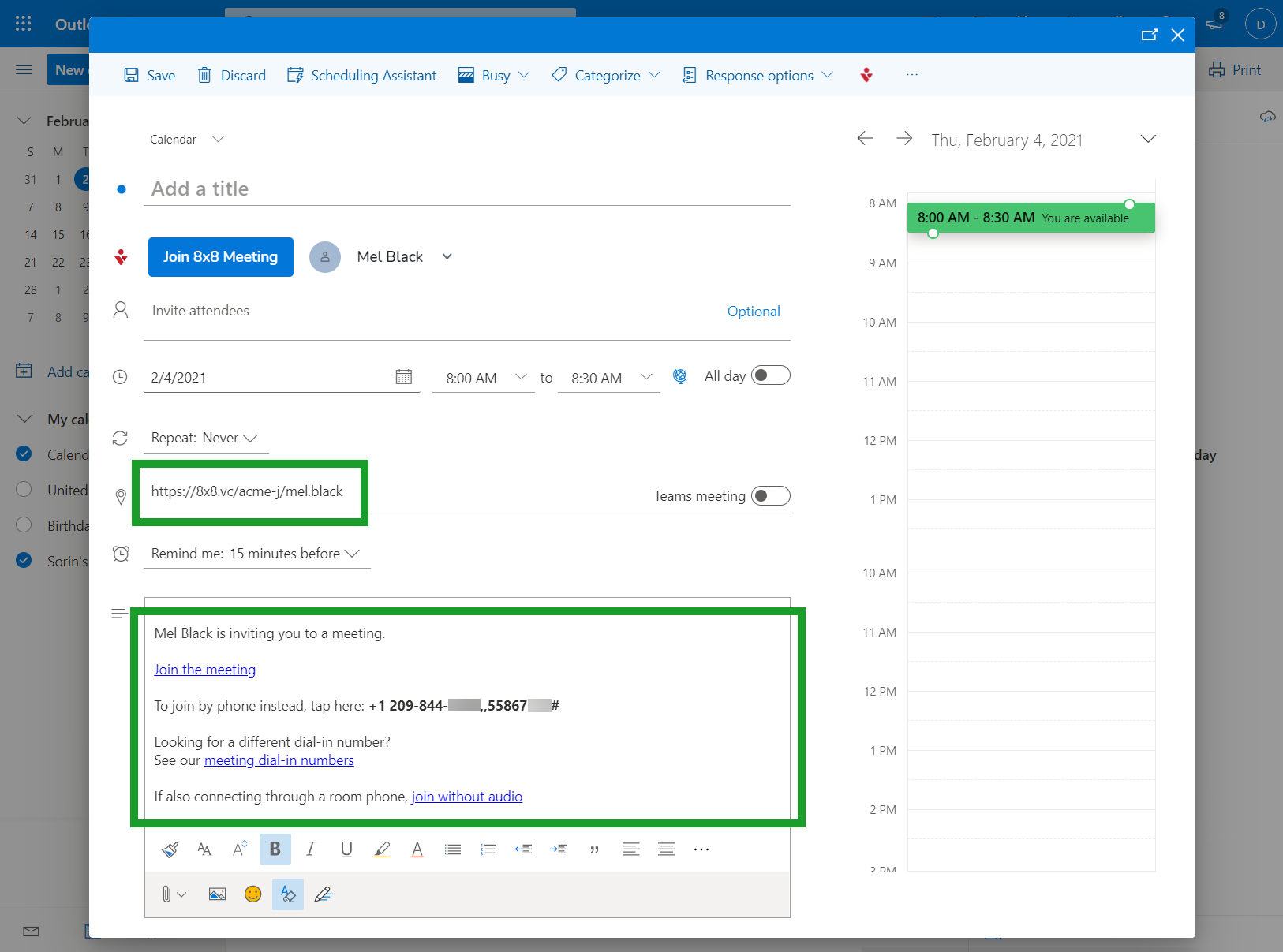Pop out the event into a new window
1283x952 pixels.
pos(1150,35)
